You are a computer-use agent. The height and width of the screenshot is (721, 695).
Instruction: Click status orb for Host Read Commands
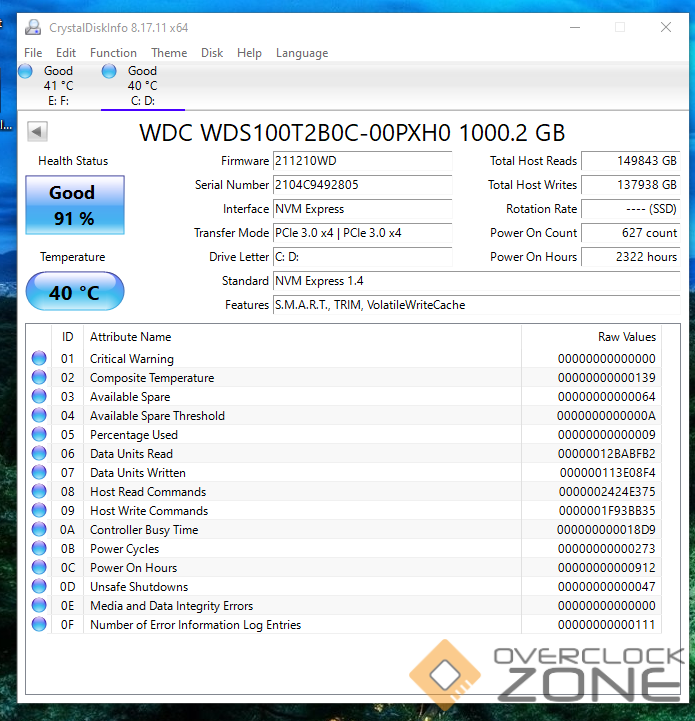[39, 491]
